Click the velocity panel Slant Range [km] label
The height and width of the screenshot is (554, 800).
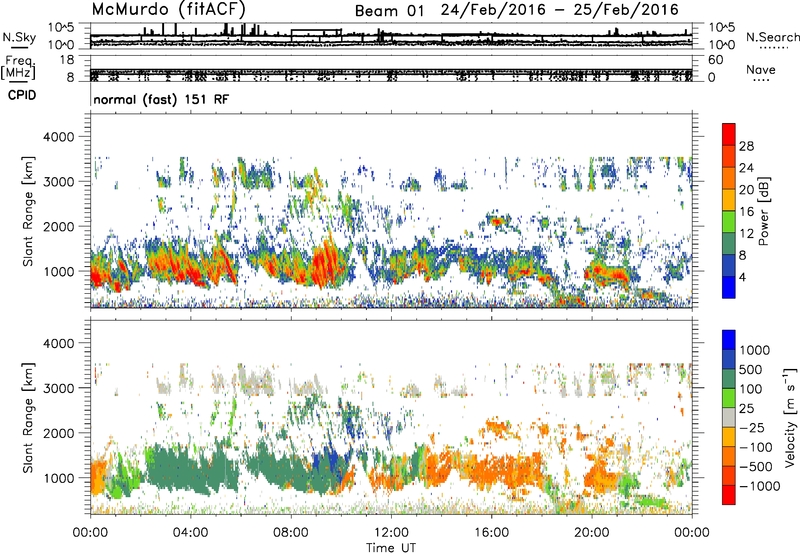(28, 417)
